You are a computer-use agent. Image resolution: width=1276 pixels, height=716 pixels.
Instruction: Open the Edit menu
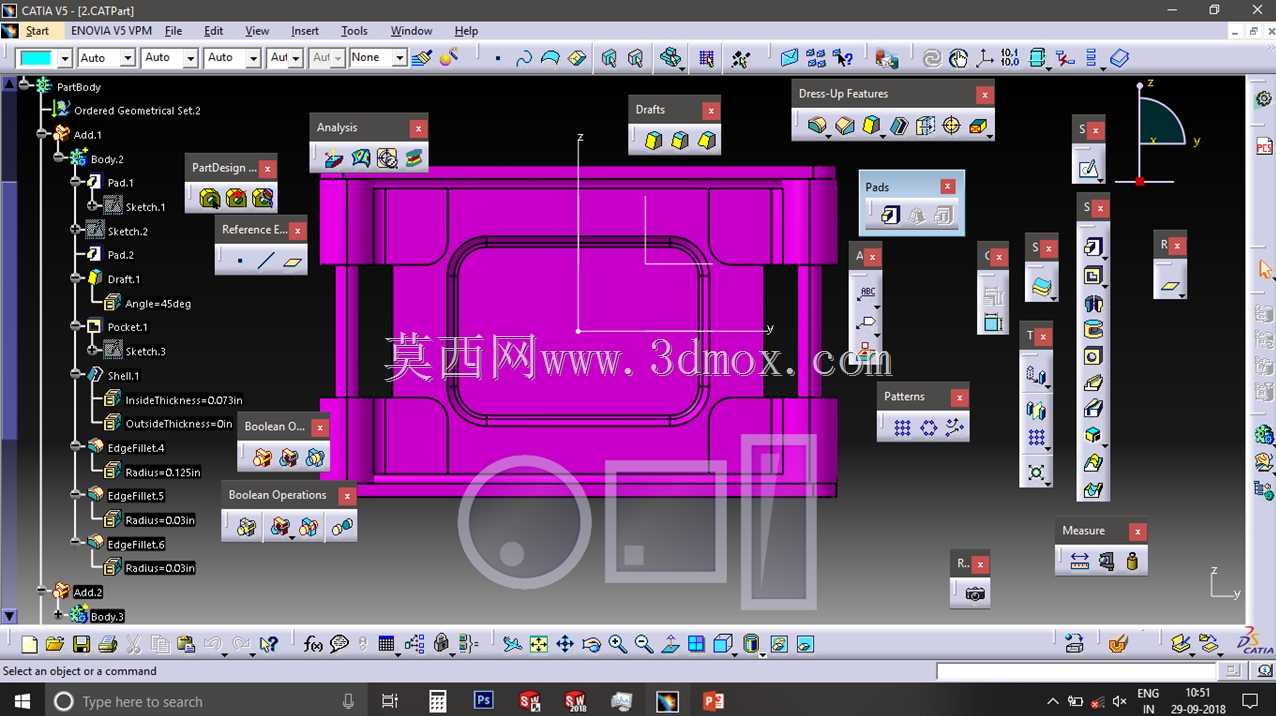coord(214,31)
